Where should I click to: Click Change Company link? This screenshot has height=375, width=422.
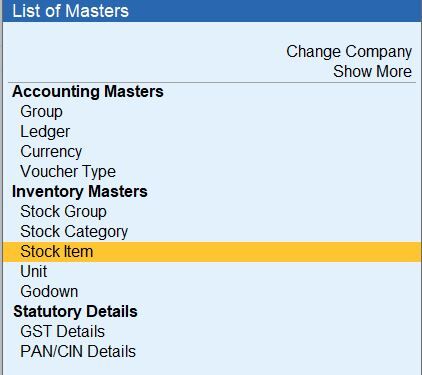click(x=349, y=51)
